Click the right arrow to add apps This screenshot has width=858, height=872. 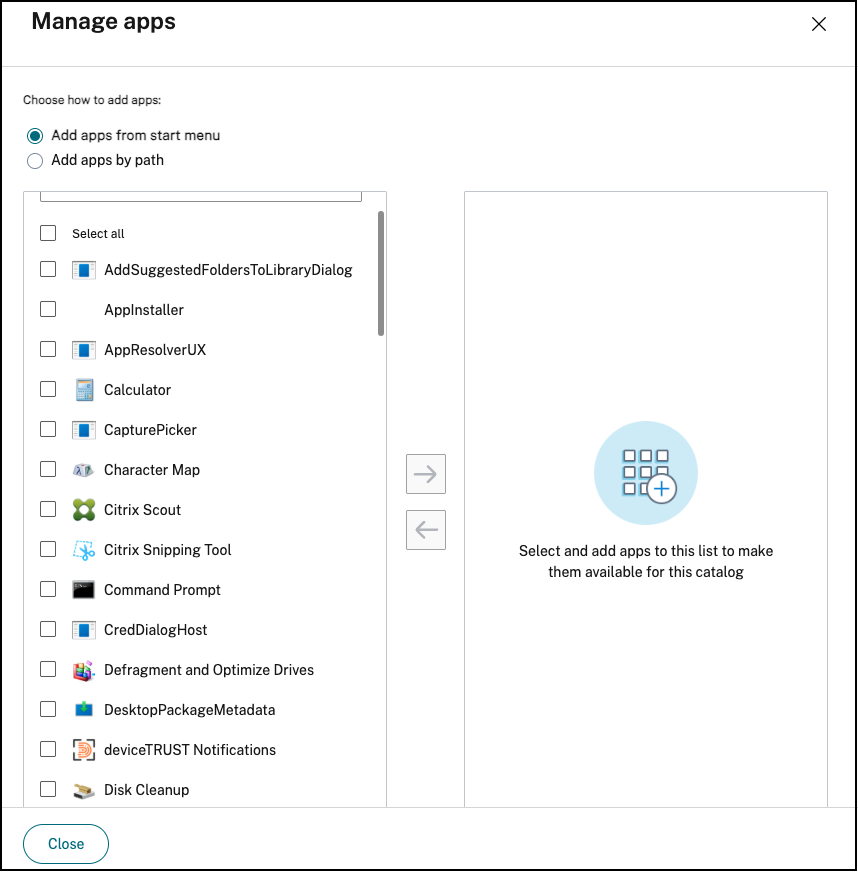426,474
